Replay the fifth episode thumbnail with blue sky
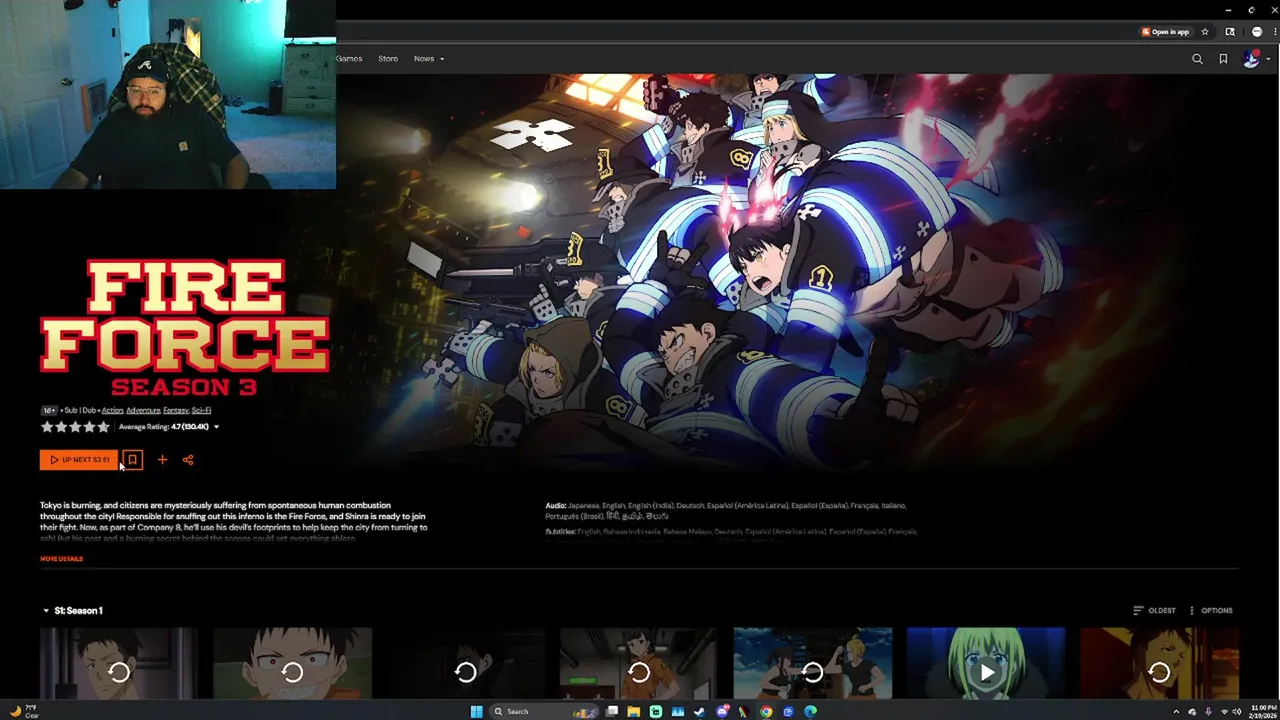1280x720 pixels. click(812, 672)
